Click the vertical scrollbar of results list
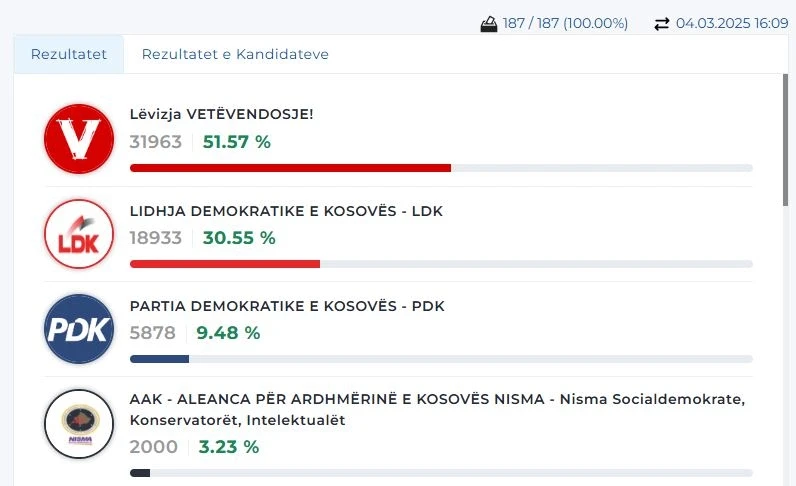The height and width of the screenshot is (486, 796). pos(785,140)
